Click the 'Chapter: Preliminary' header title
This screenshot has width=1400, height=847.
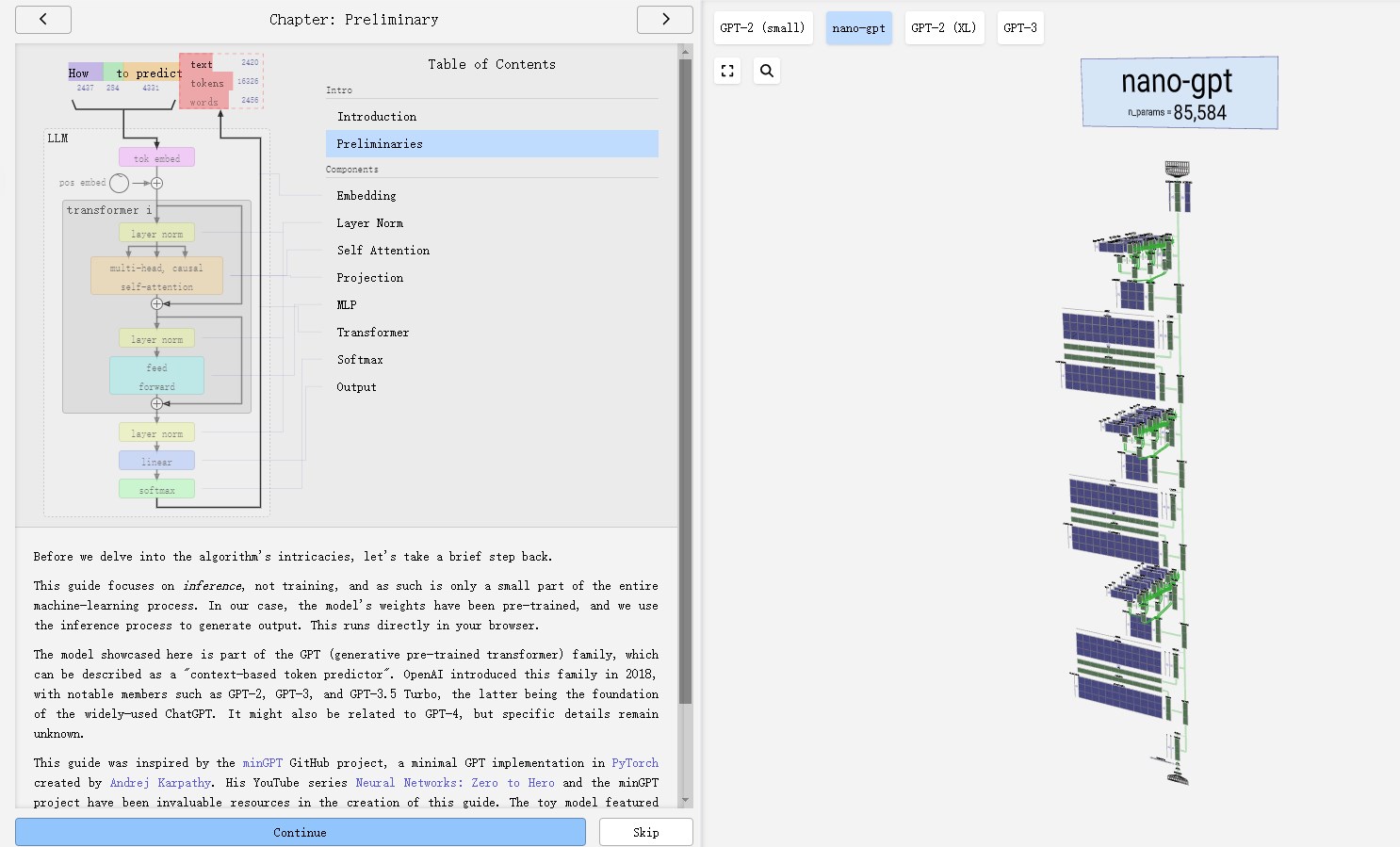(x=354, y=19)
